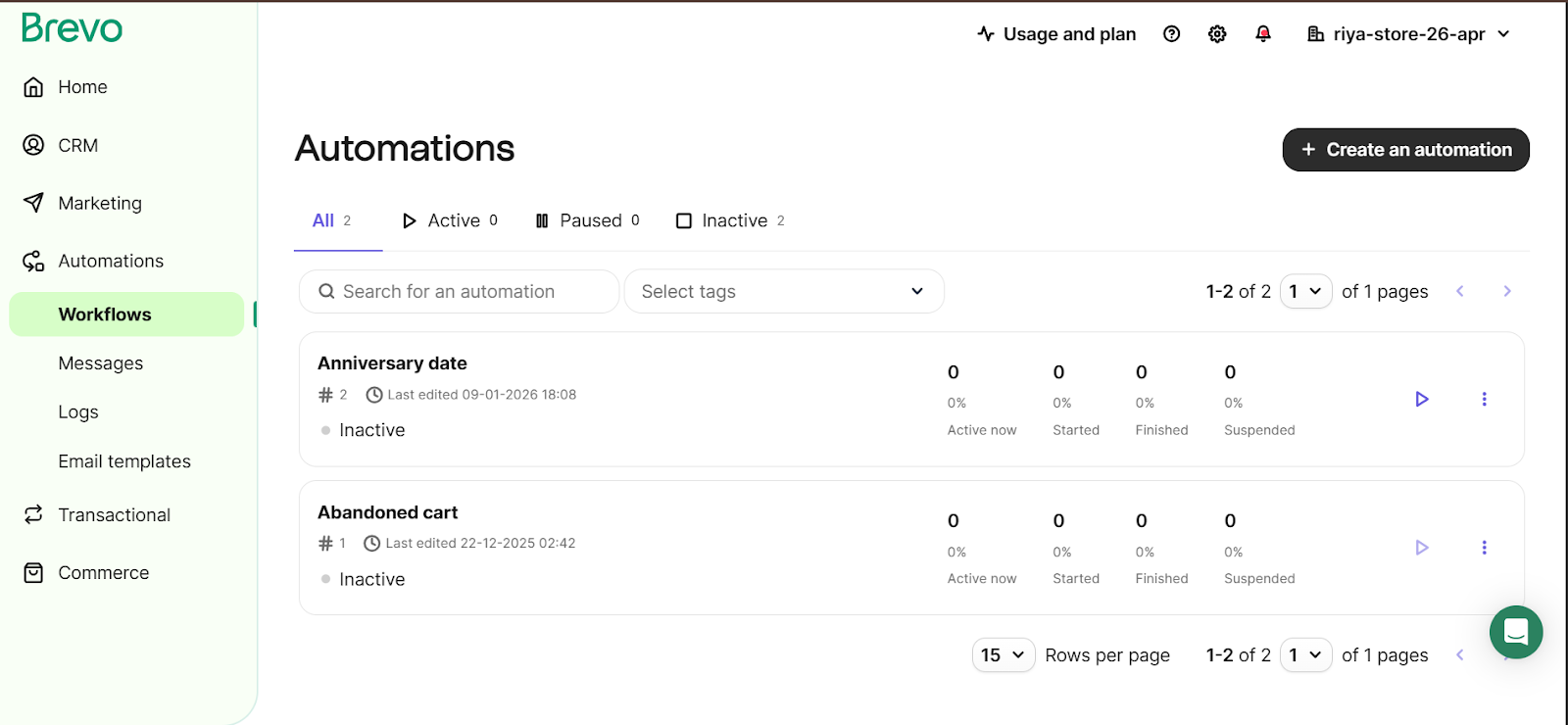Open the notifications bell
Image resolution: width=1568 pixels, height=725 pixels.
[1263, 34]
